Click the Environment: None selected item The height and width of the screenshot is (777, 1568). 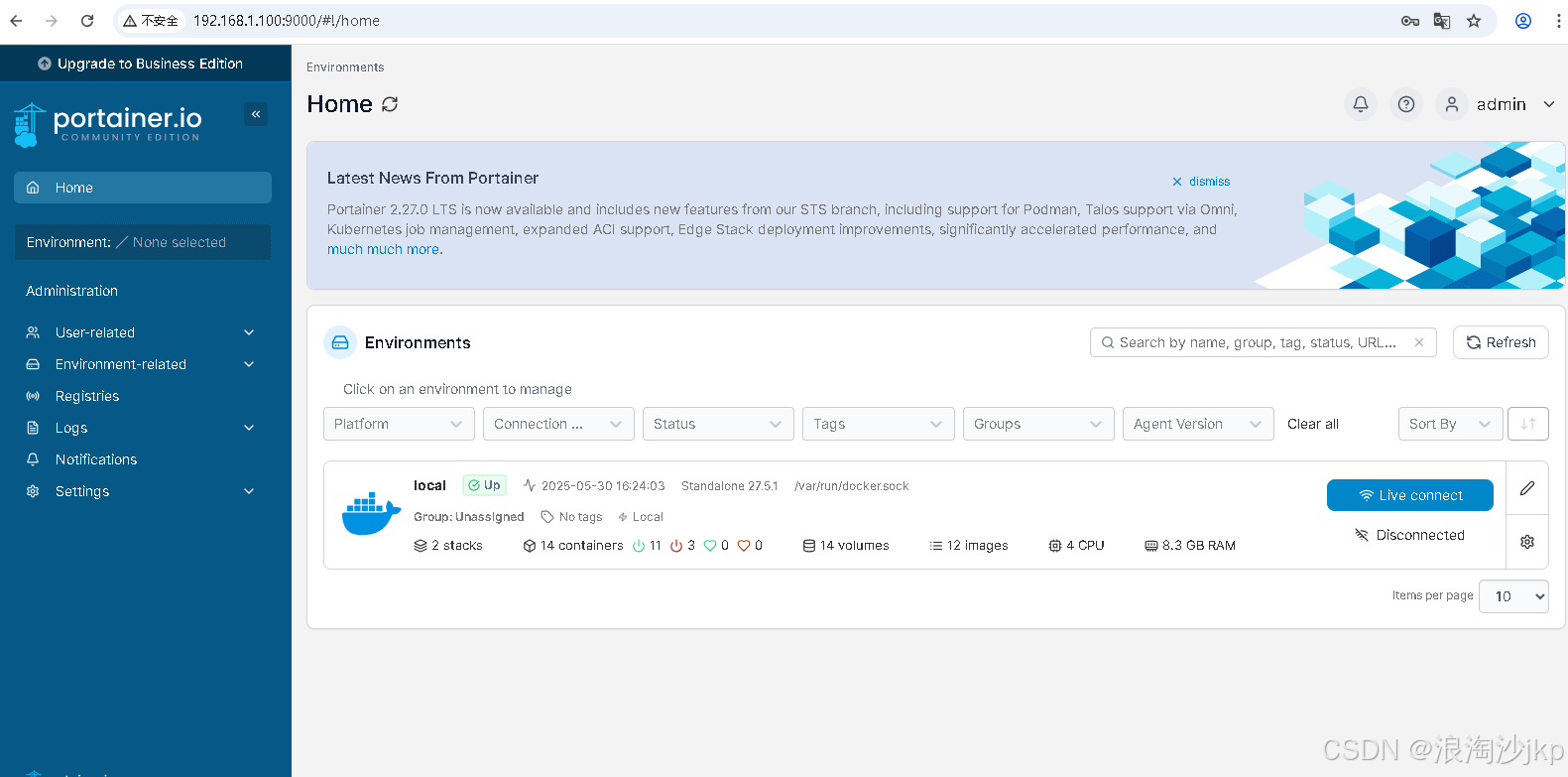143,242
